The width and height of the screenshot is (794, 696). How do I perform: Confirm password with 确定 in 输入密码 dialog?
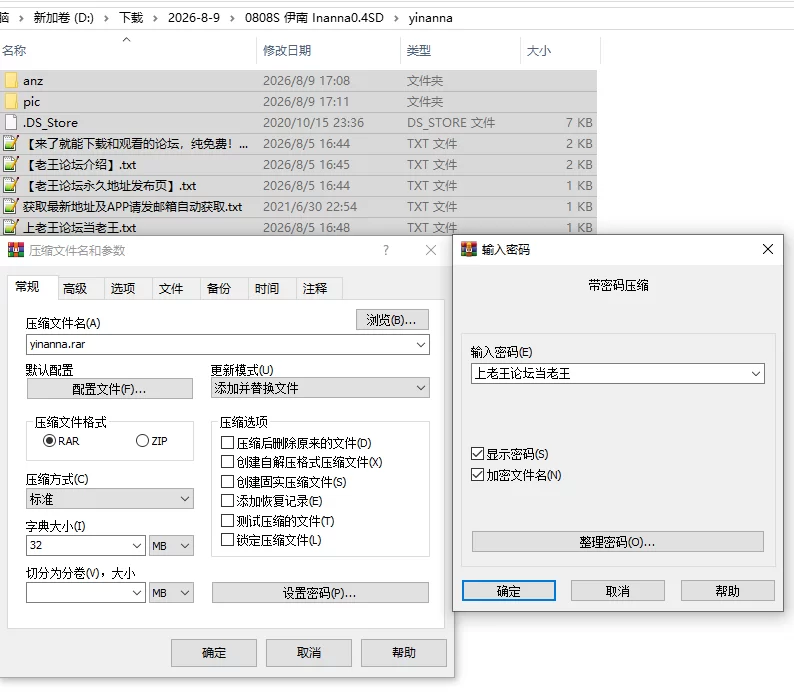(x=509, y=591)
